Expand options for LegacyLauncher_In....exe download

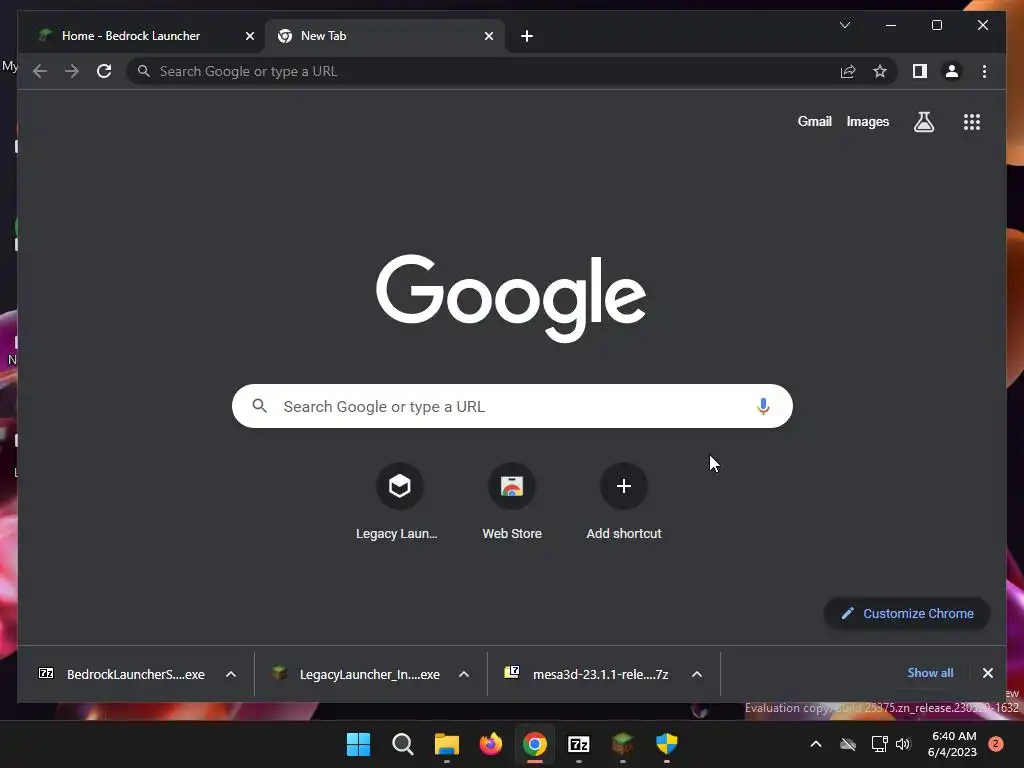tap(464, 674)
